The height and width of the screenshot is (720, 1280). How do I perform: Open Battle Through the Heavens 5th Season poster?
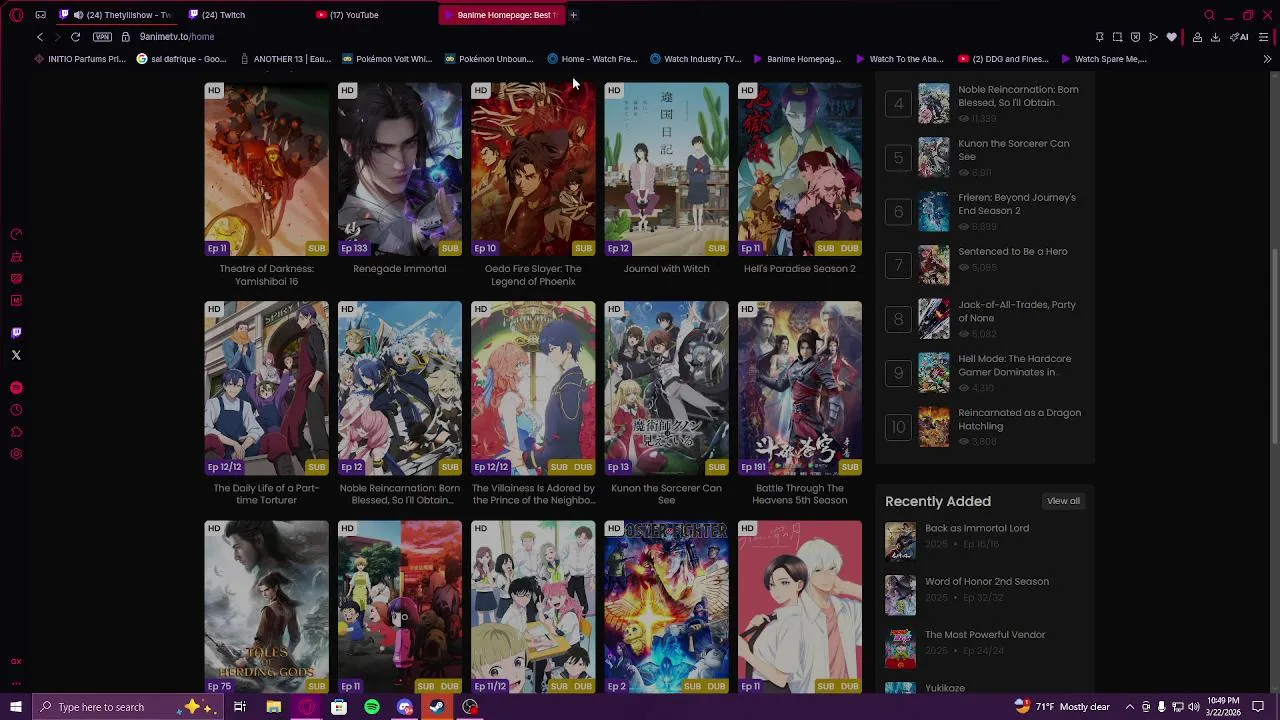point(800,388)
